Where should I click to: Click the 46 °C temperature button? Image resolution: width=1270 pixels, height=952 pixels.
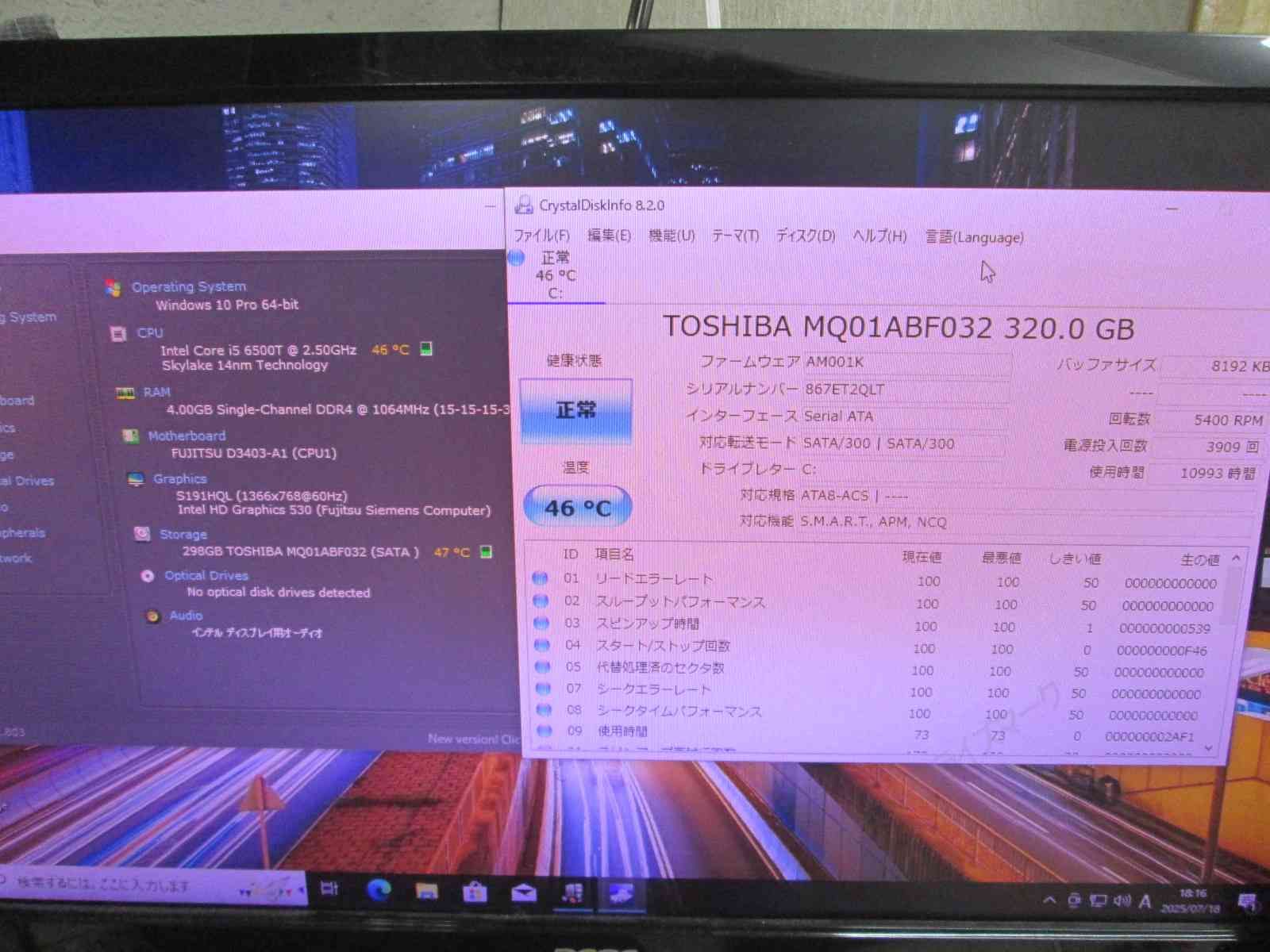pyautogui.click(x=578, y=507)
